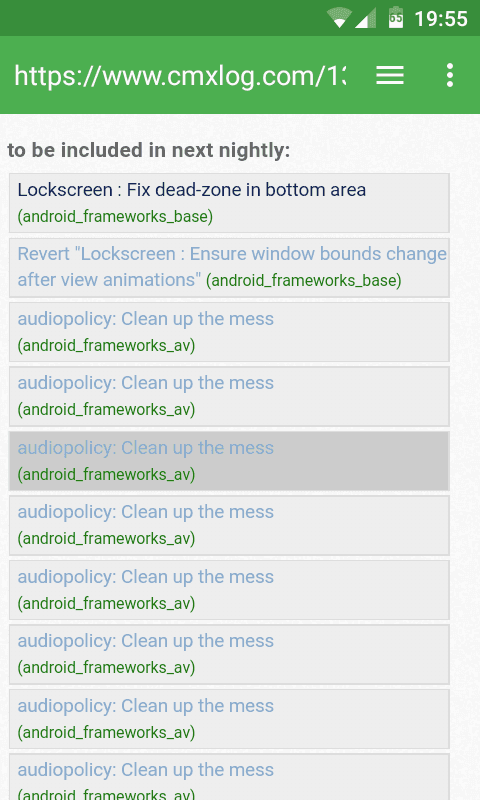
Task: Click 'to be included in next nightly' heading
Action: [148, 151]
